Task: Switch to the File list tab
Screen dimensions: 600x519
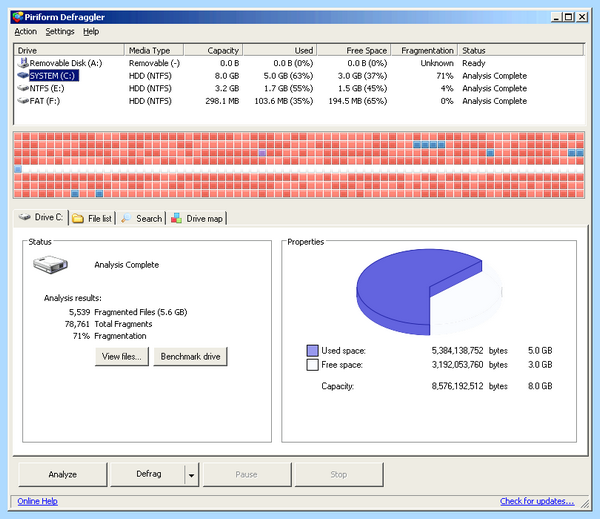Action: tap(92, 219)
